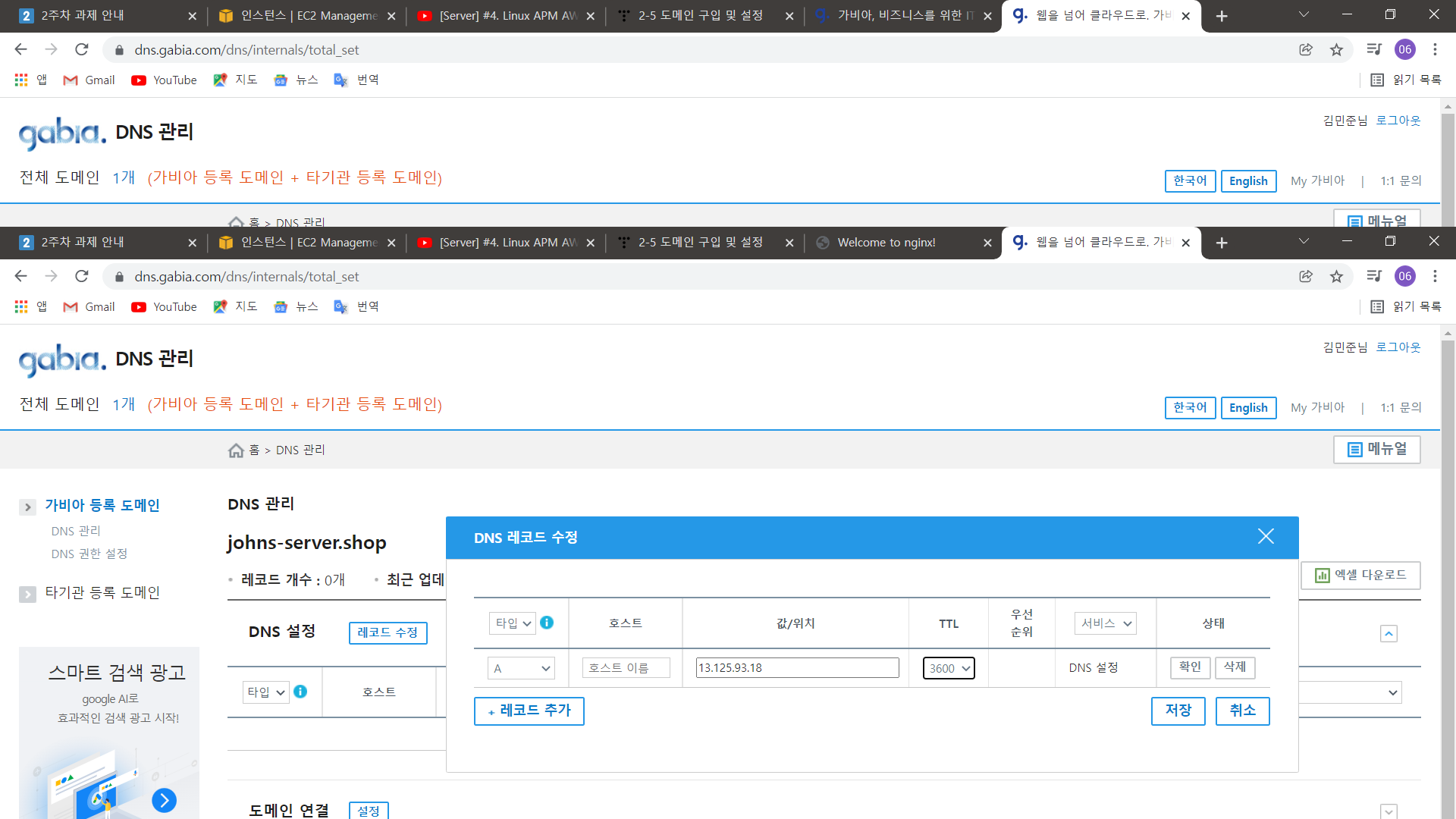
Task: Click the blue arrow on the smart search ad
Action: (164, 800)
